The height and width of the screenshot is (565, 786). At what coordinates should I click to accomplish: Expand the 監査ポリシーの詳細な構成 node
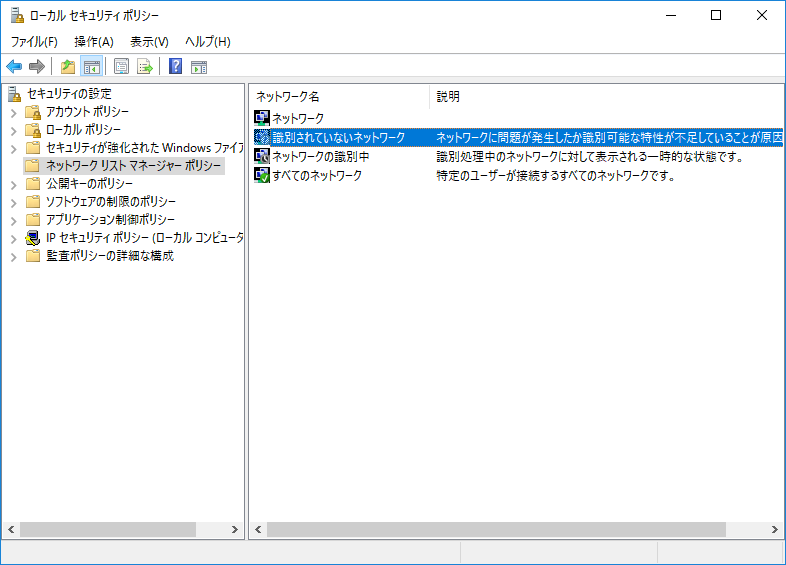pyautogui.click(x=14, y=257)
